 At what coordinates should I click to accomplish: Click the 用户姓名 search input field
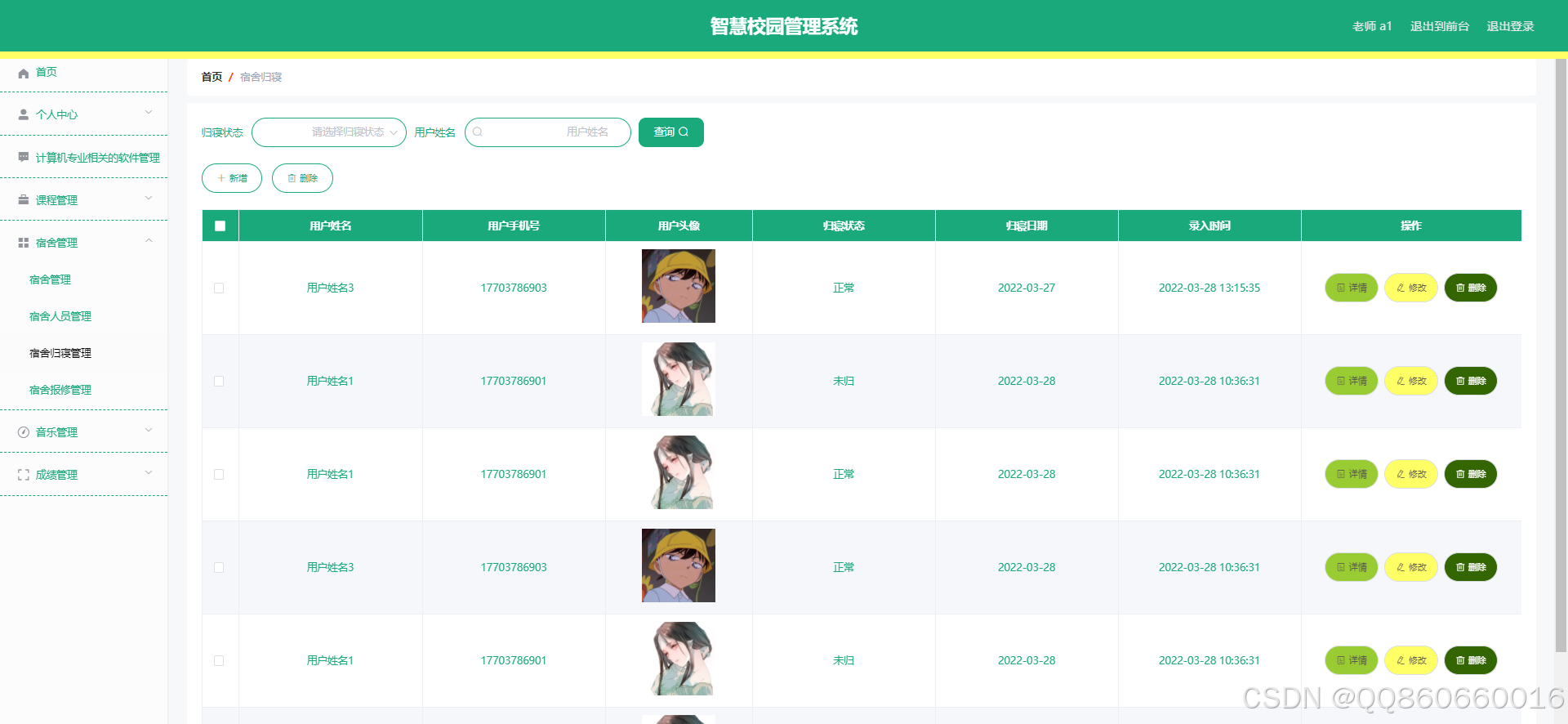[548, 132]
